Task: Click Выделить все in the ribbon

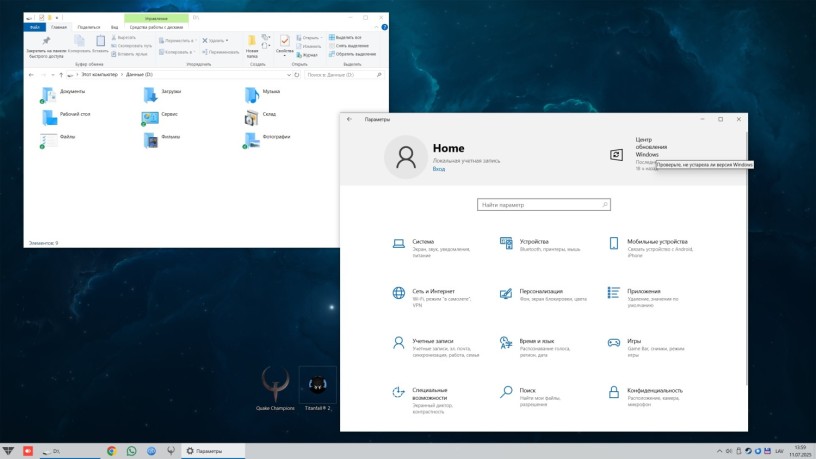Action: coord(346,36)
